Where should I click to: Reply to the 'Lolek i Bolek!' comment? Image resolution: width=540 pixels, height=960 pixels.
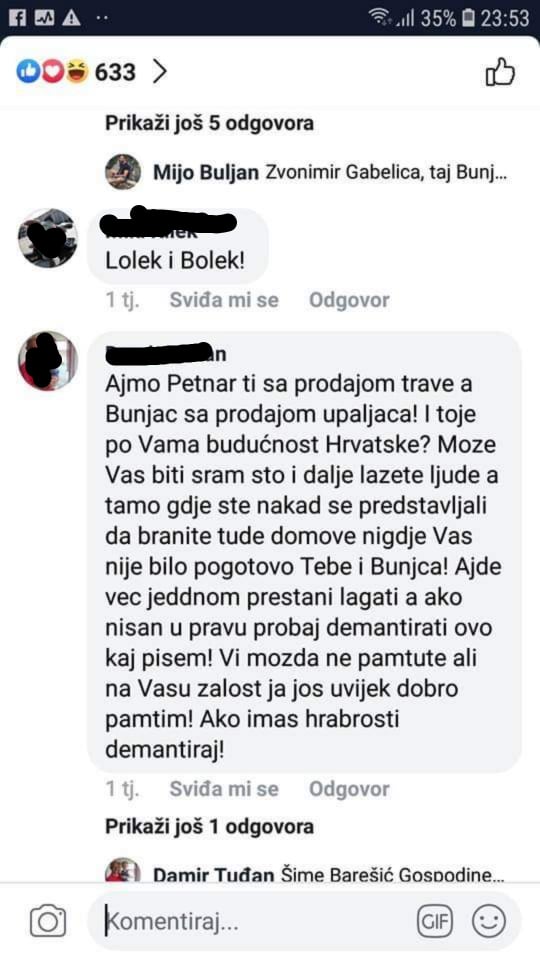tap(349, 300)
